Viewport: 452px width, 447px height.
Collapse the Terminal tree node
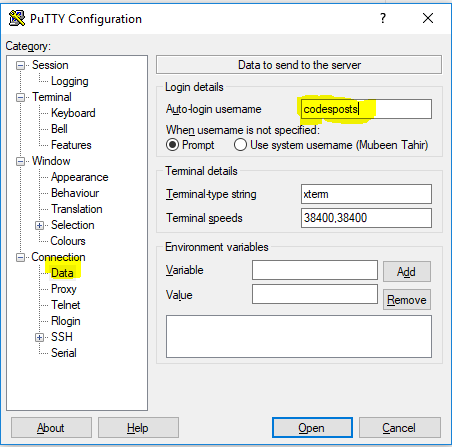[20, 97]
